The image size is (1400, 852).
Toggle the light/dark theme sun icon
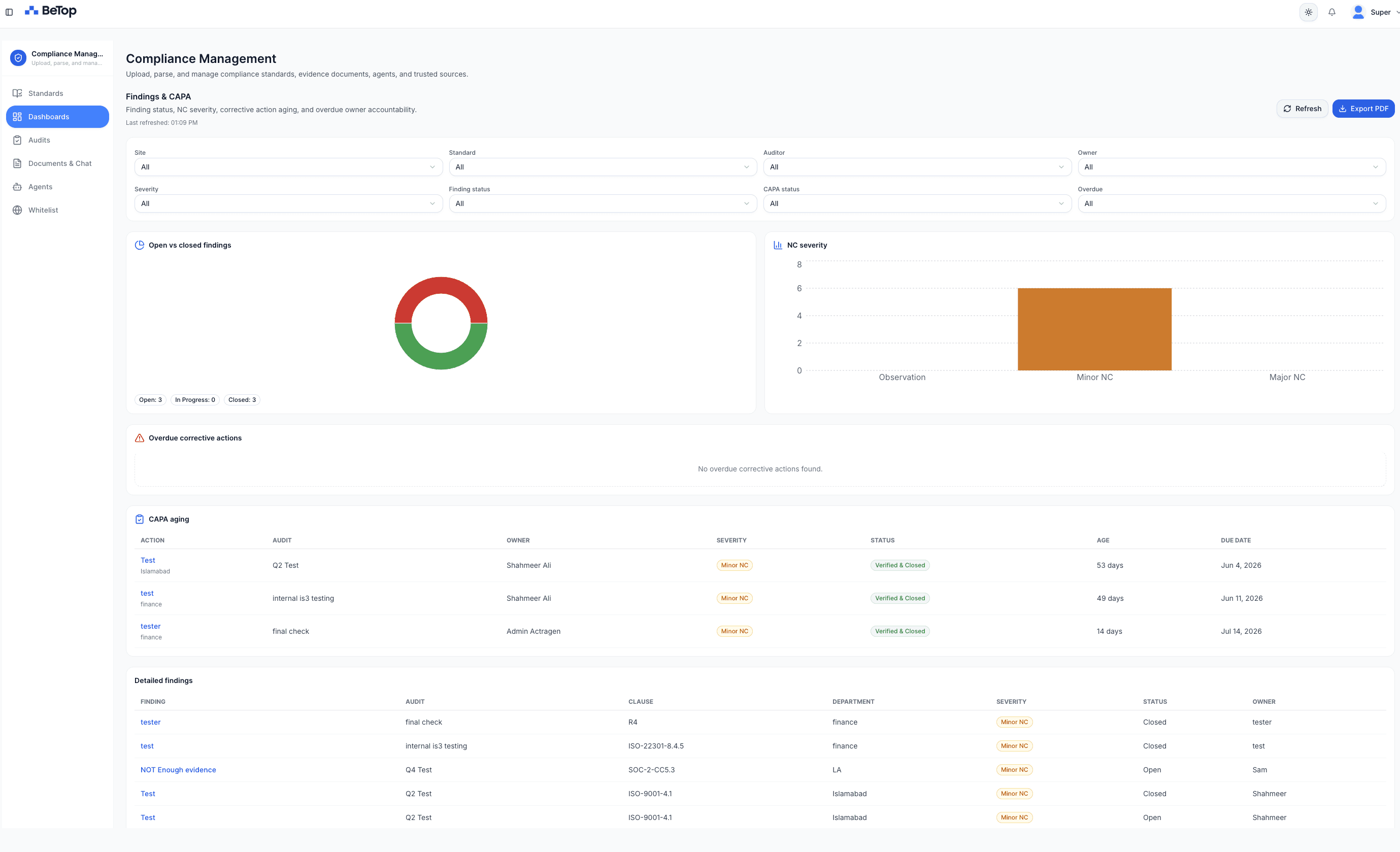(1308, 12)
